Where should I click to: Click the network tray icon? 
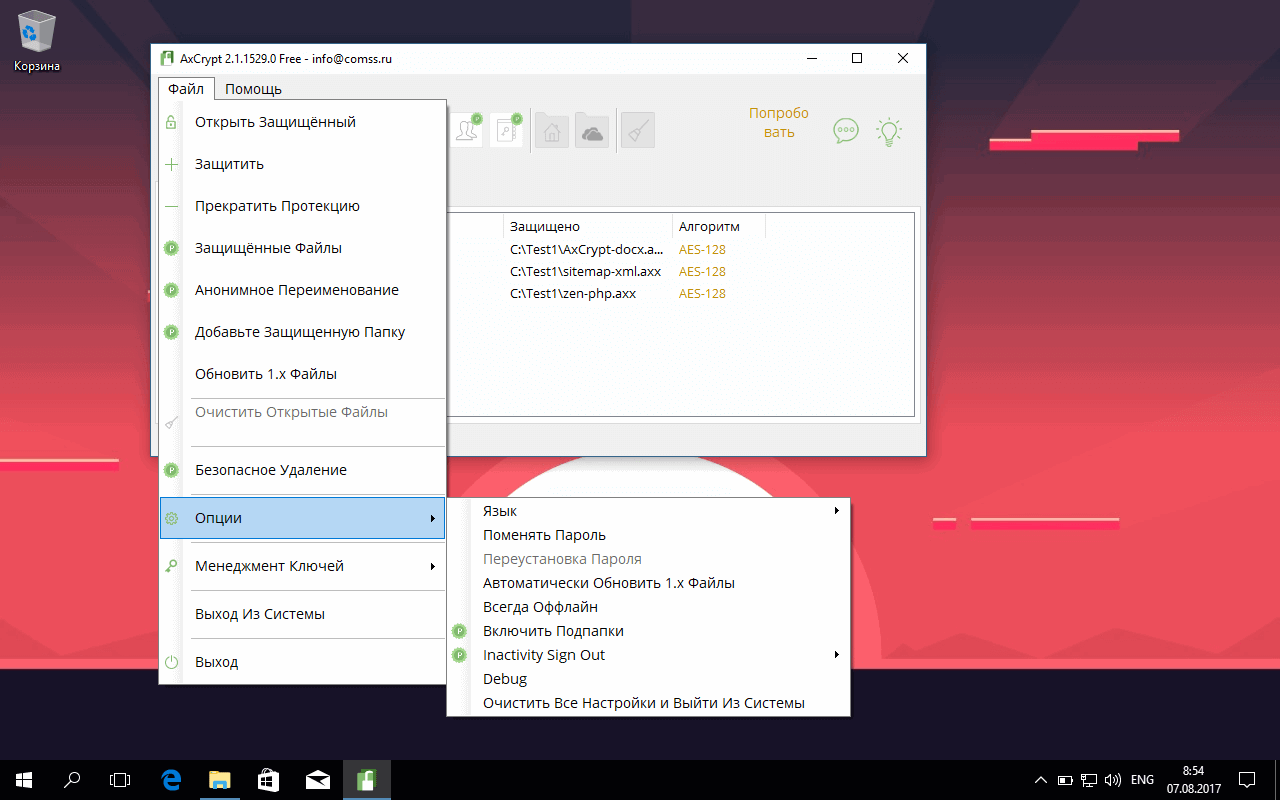click(1089, 779)
